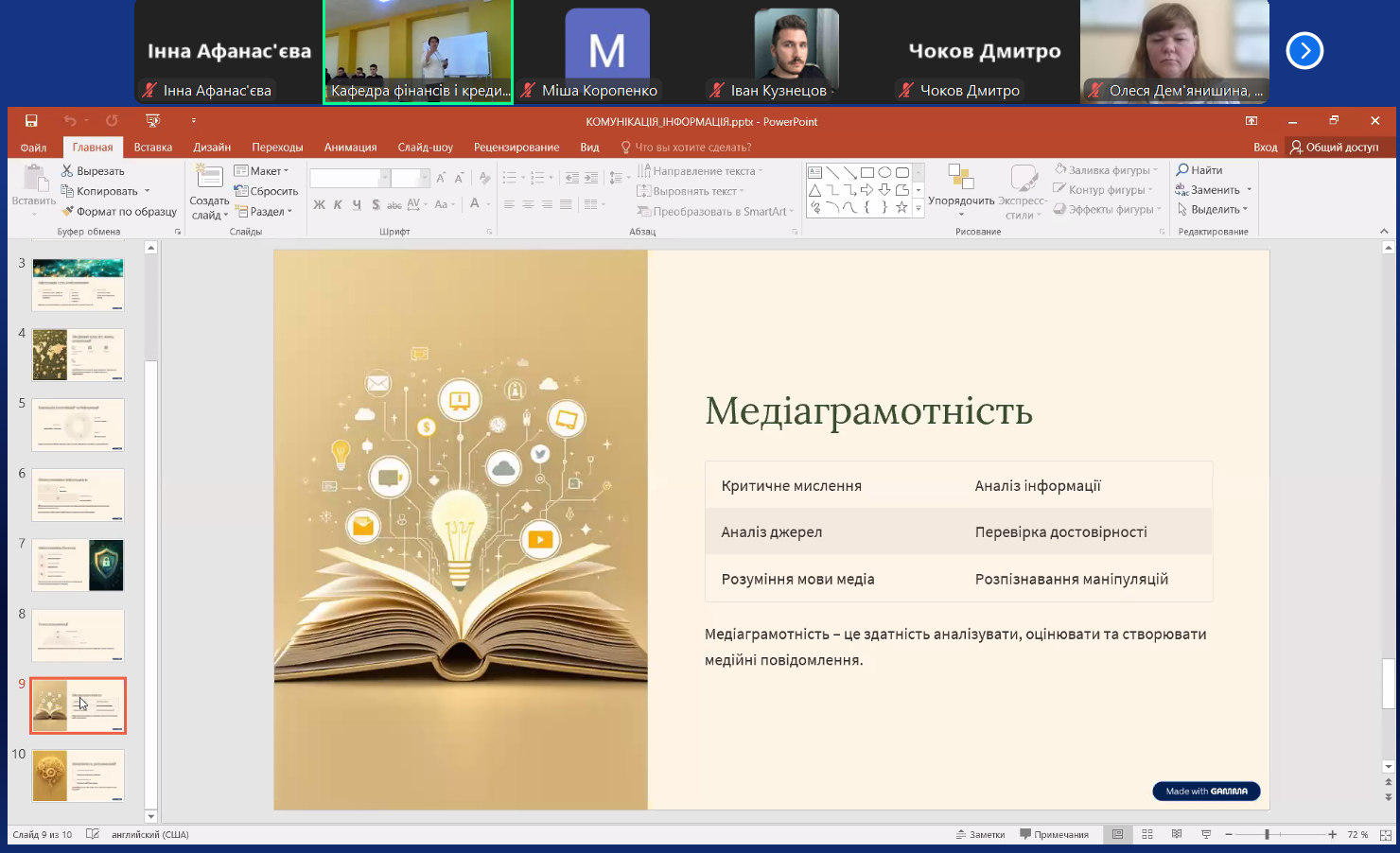The height and width of the screenshot is (853, 1400).
Task: Open the Вставка ribbon tab
Action: click(152, 148)
